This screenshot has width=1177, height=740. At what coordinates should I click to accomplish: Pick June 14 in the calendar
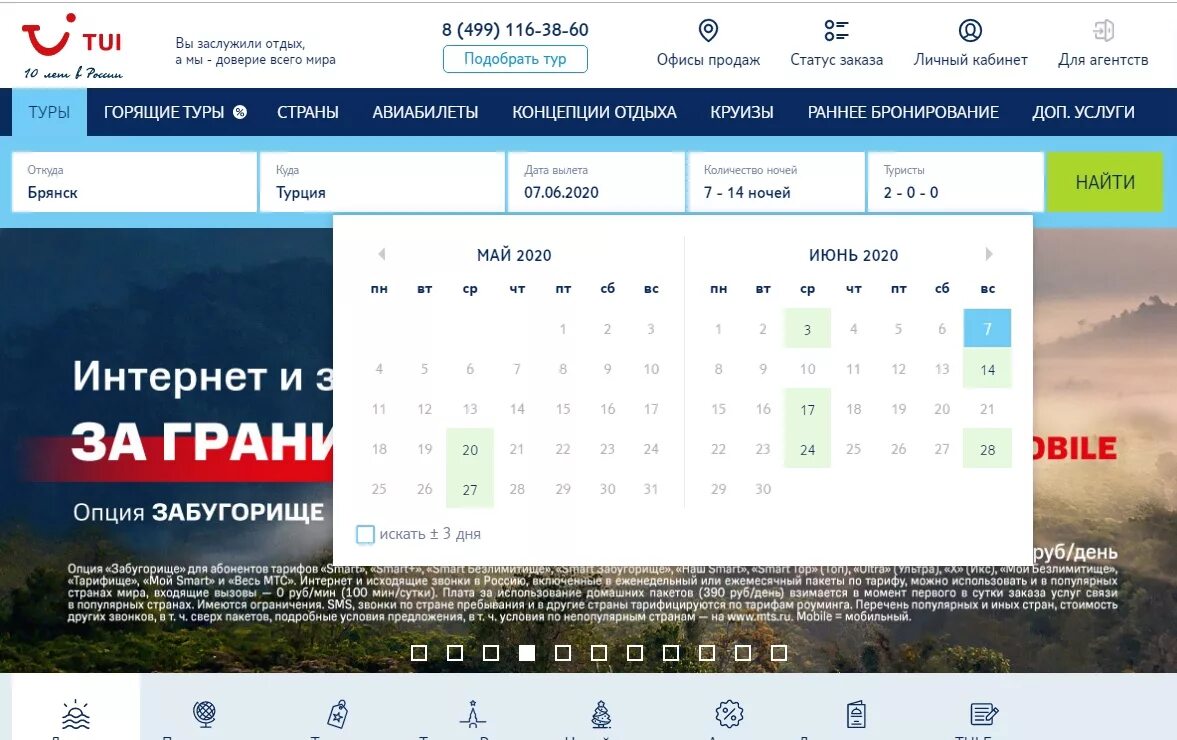(987, 368)
